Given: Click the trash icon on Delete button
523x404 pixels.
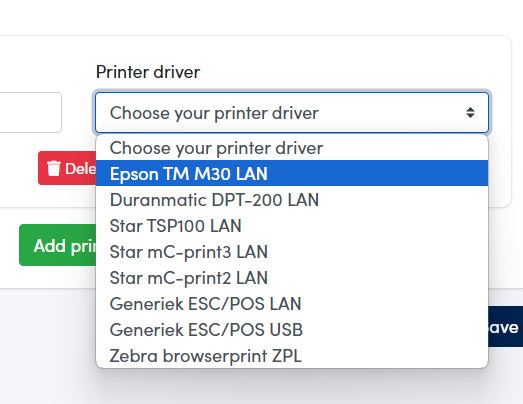Looking at the screenshot, I should [x=53, y=168].
